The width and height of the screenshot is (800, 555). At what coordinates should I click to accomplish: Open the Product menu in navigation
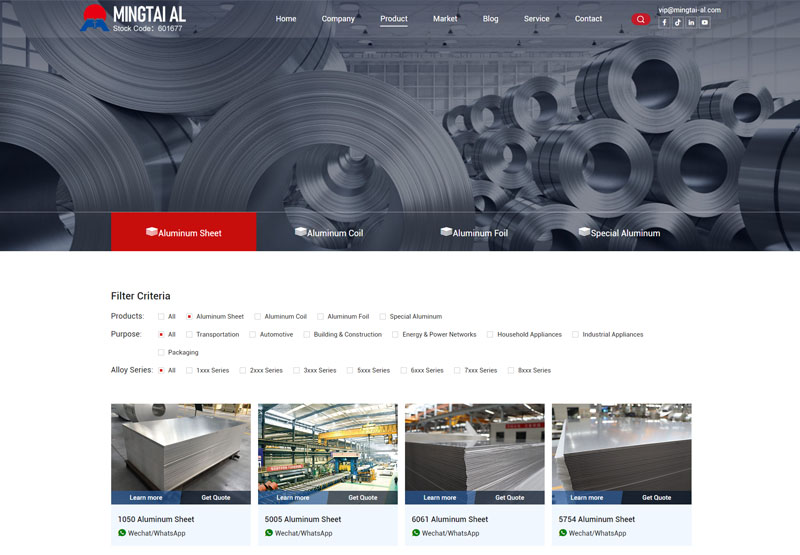point(394,19)
